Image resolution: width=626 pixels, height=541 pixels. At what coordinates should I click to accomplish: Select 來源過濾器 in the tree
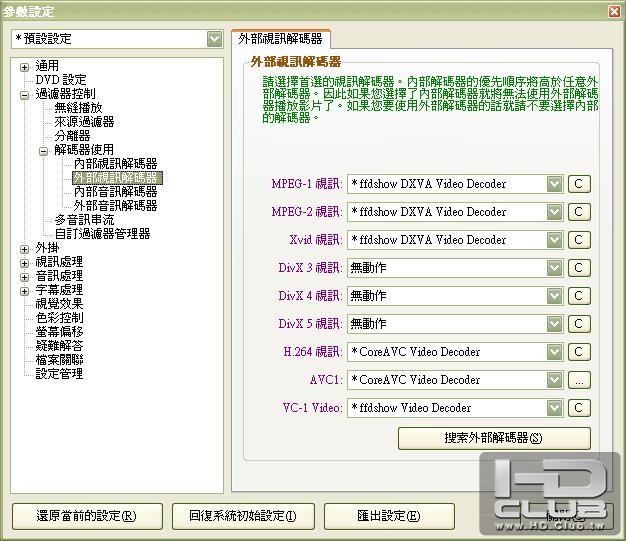(84, 122)
